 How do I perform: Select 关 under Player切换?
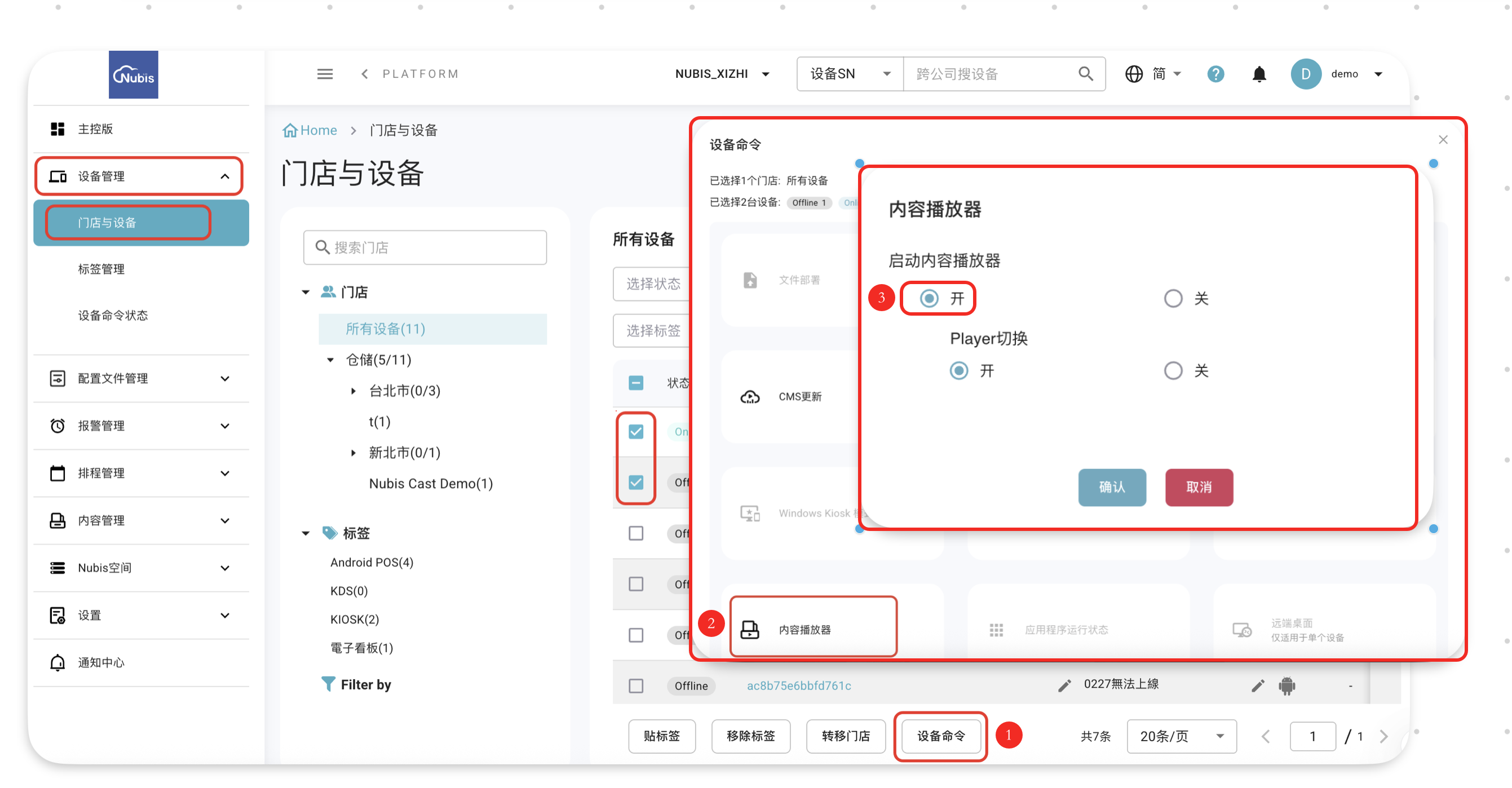(1173, 371)
